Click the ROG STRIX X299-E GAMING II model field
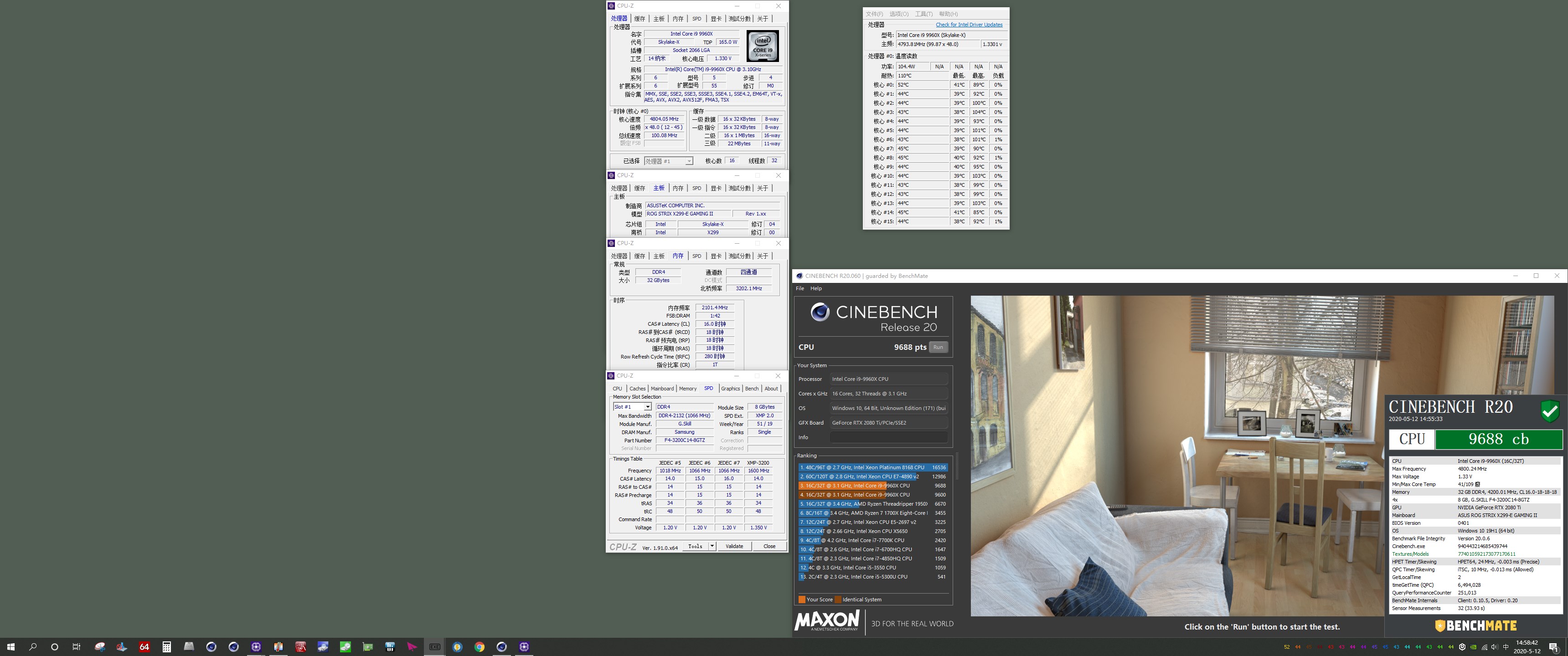Screen dimensions: 1568x656 [688, 214]
